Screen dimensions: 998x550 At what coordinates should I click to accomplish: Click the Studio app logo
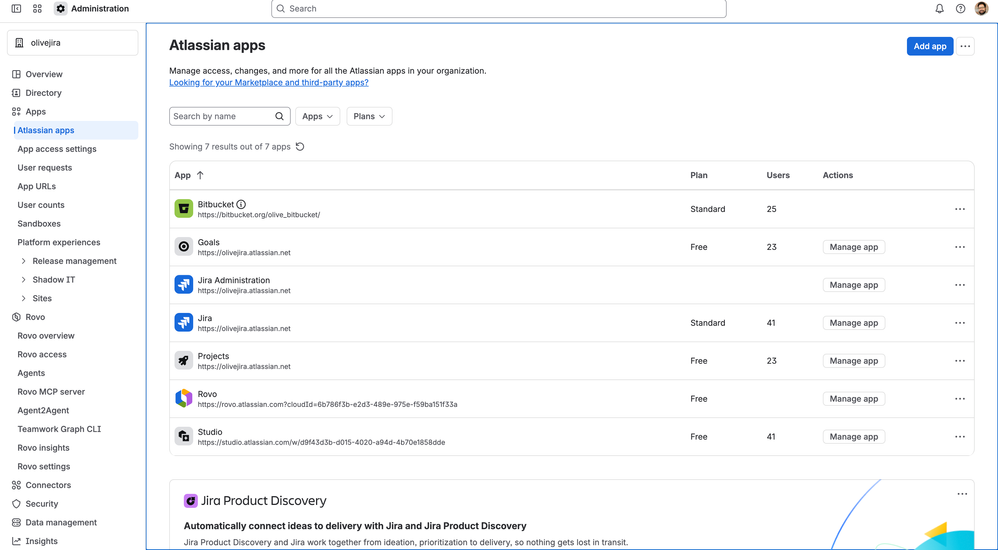184,437
